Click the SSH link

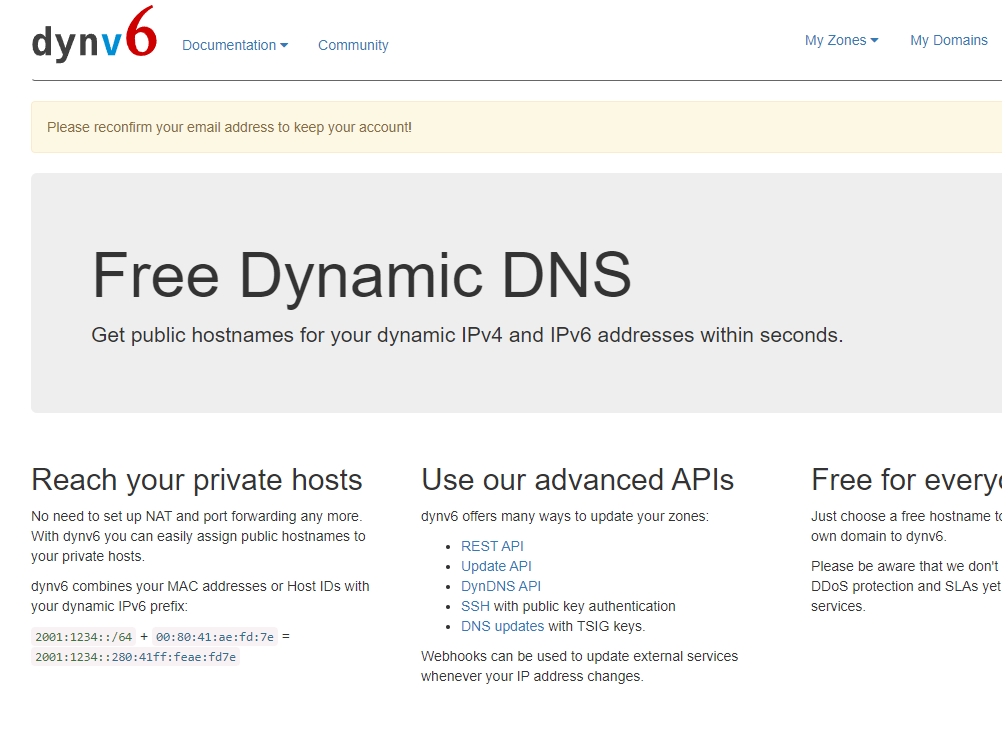[x=475, y=606]
